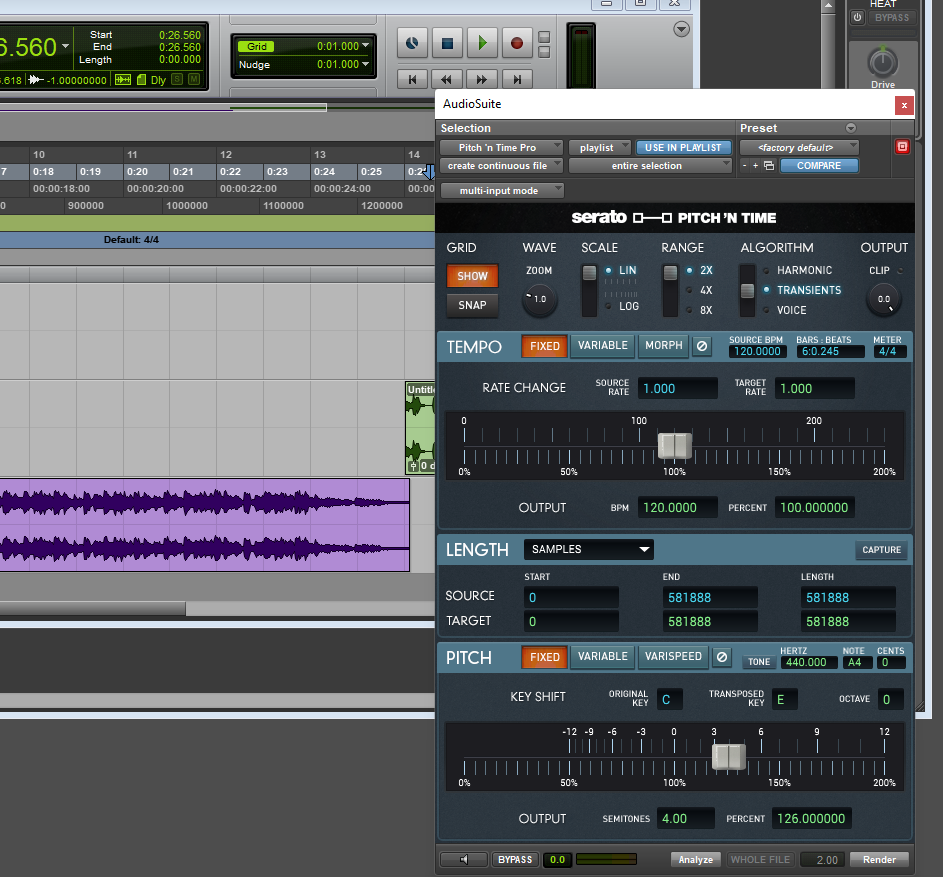
Task: Toggle the S solo indicator in counter
Action: coord(177,79)
